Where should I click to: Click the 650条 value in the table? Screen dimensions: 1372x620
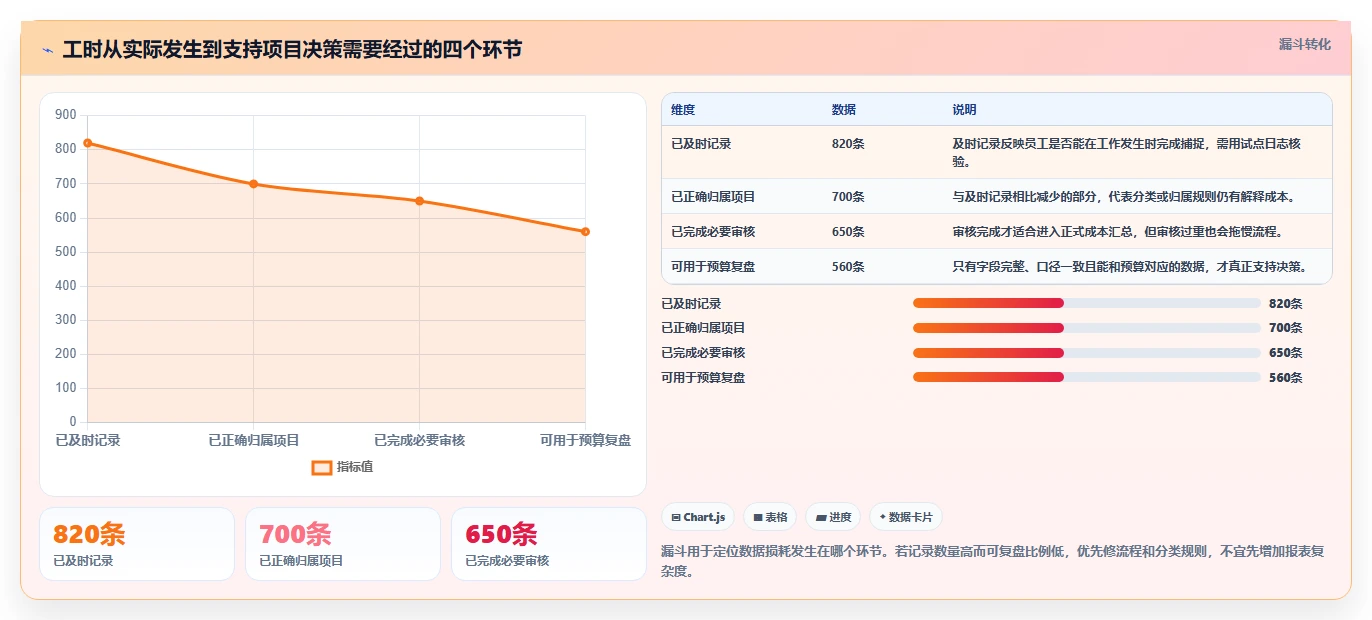(848, 232)
